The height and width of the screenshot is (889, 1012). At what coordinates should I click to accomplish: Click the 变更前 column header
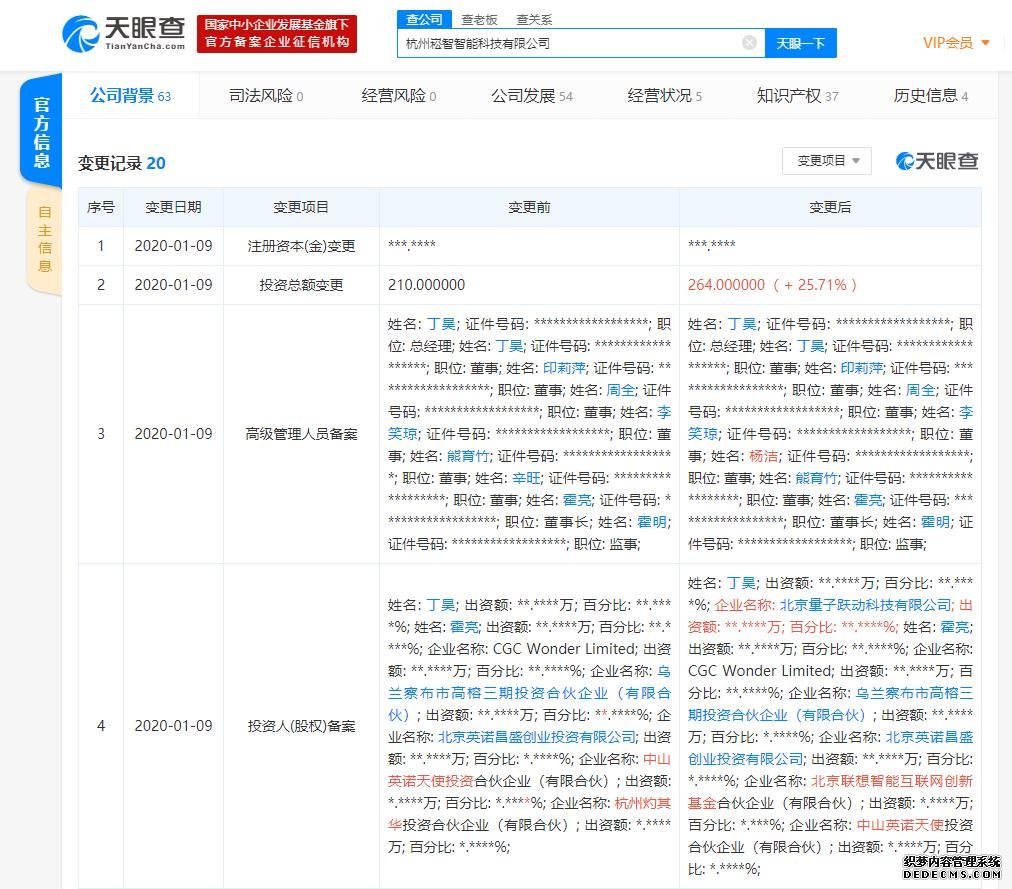click(x=529, y=207)
